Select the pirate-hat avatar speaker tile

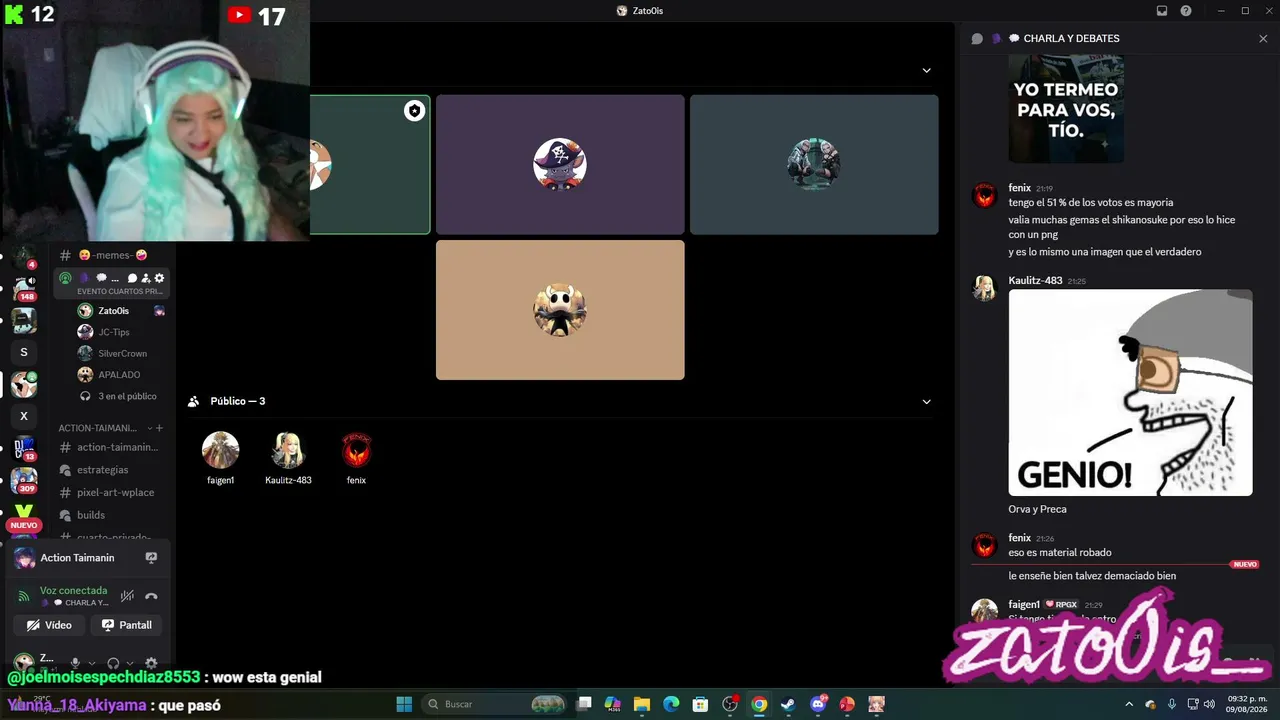pyautogui.click(x=560, y=165)
